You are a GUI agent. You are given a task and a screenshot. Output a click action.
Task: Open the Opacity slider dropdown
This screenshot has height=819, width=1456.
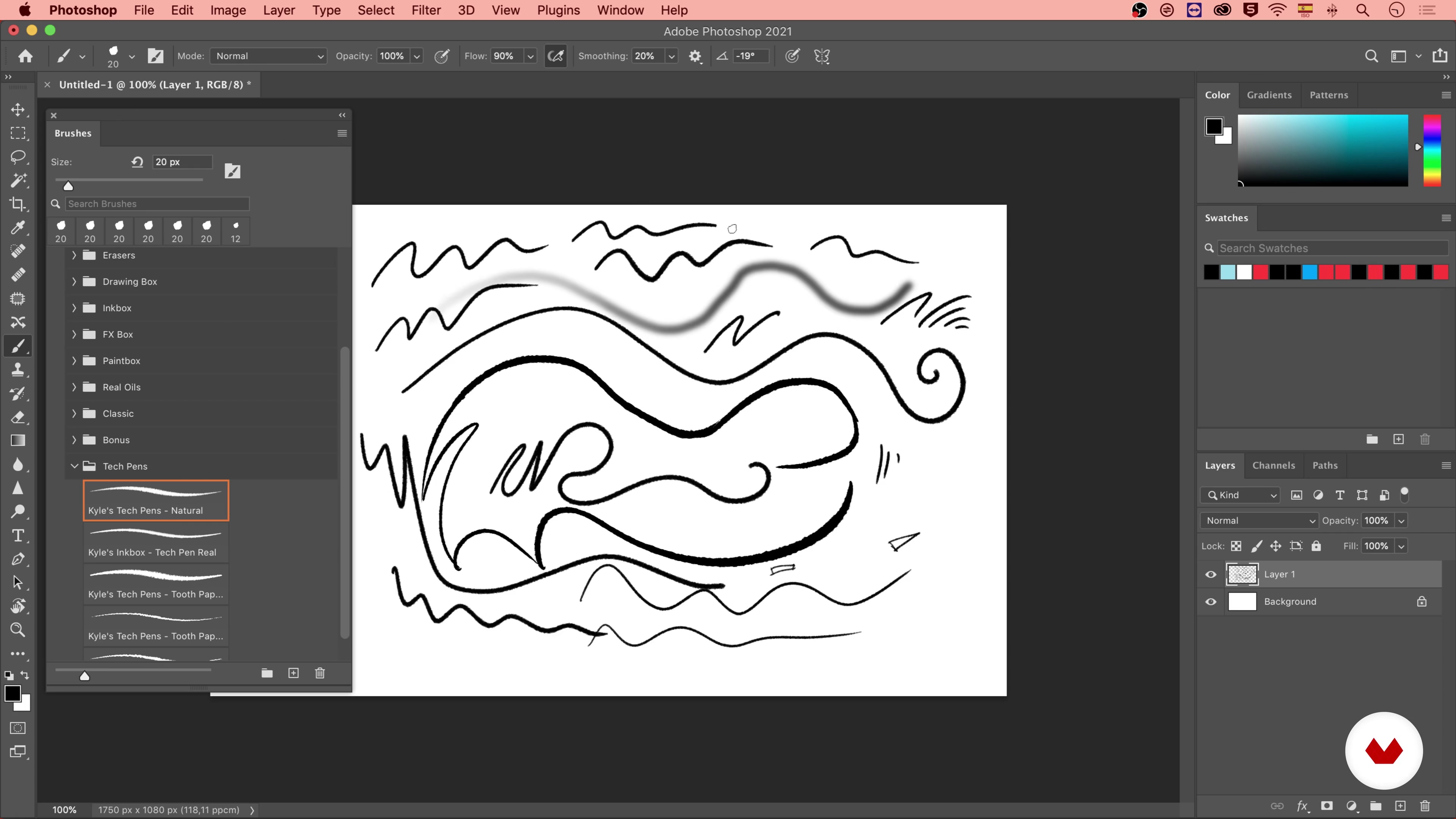tap(417, 56)
